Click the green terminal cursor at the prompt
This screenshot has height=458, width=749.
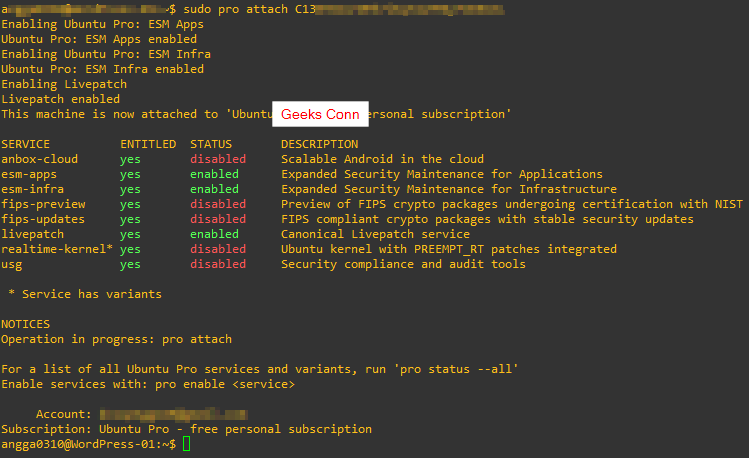pyautogui.click(x=187, y=445)
